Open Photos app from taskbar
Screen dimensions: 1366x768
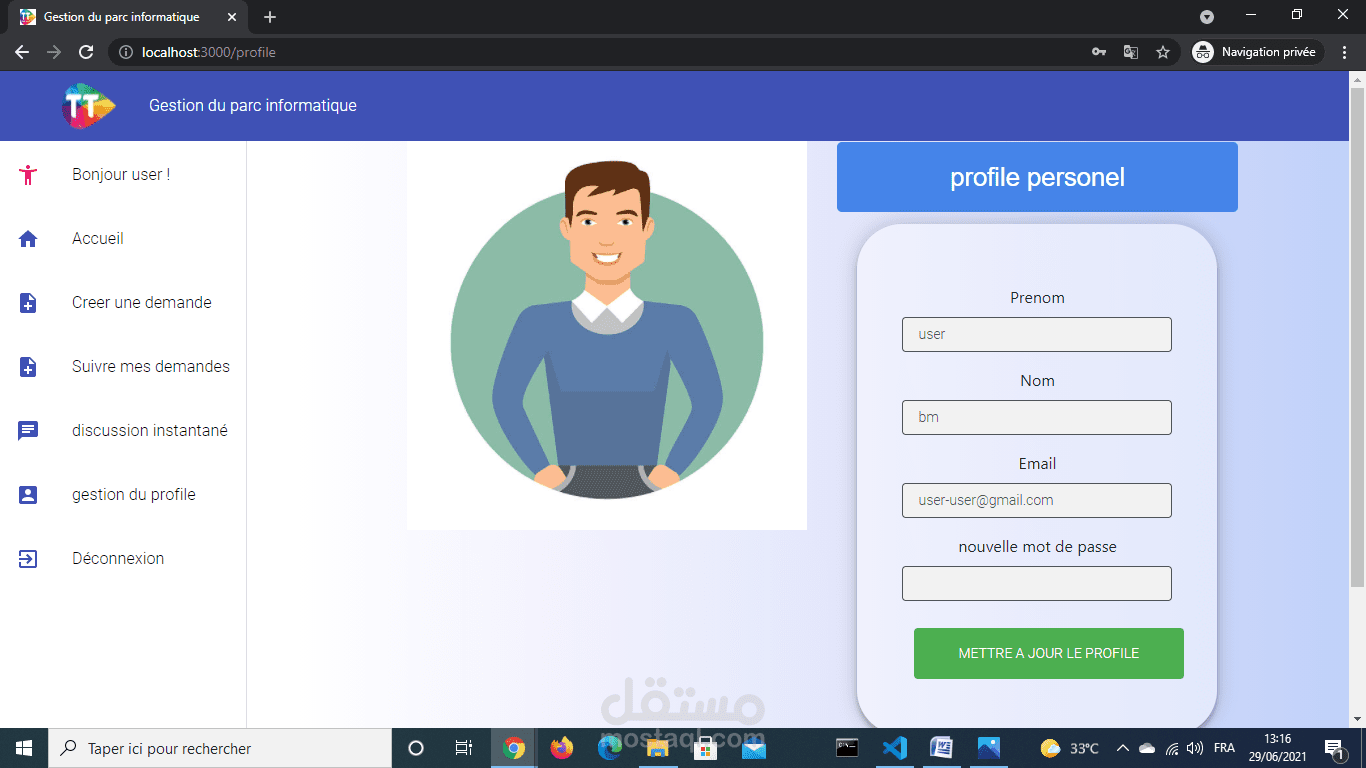(988, 748)
